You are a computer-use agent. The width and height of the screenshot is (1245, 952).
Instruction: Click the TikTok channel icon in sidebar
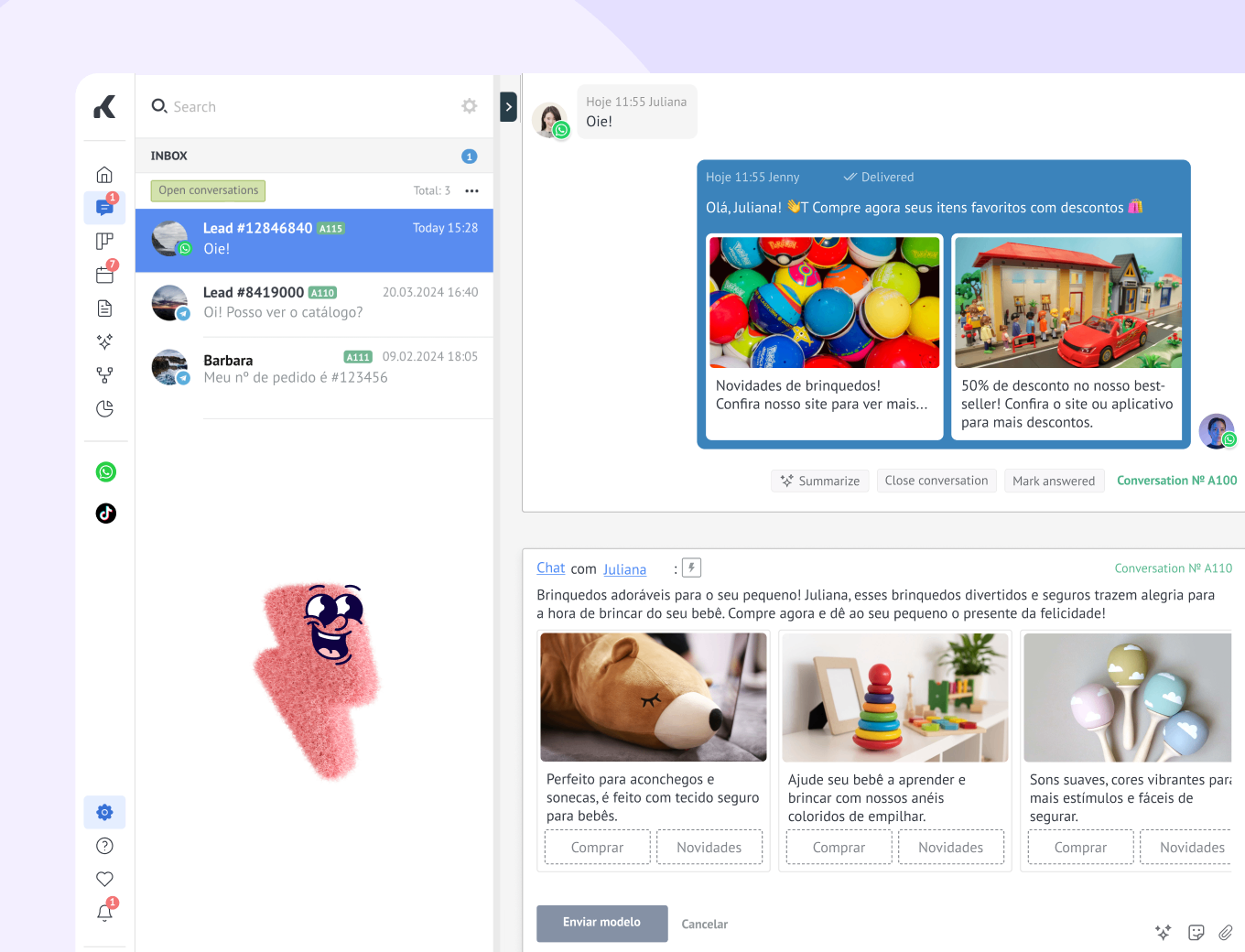[106, 514]
